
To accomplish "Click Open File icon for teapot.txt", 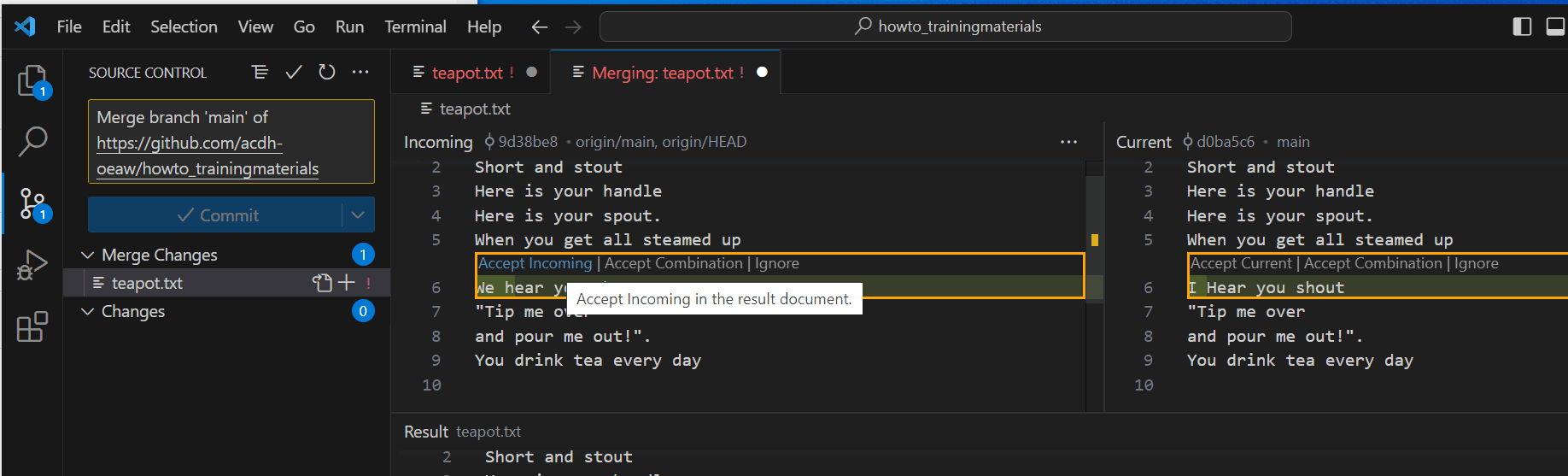I will click(x=322, y=283).
